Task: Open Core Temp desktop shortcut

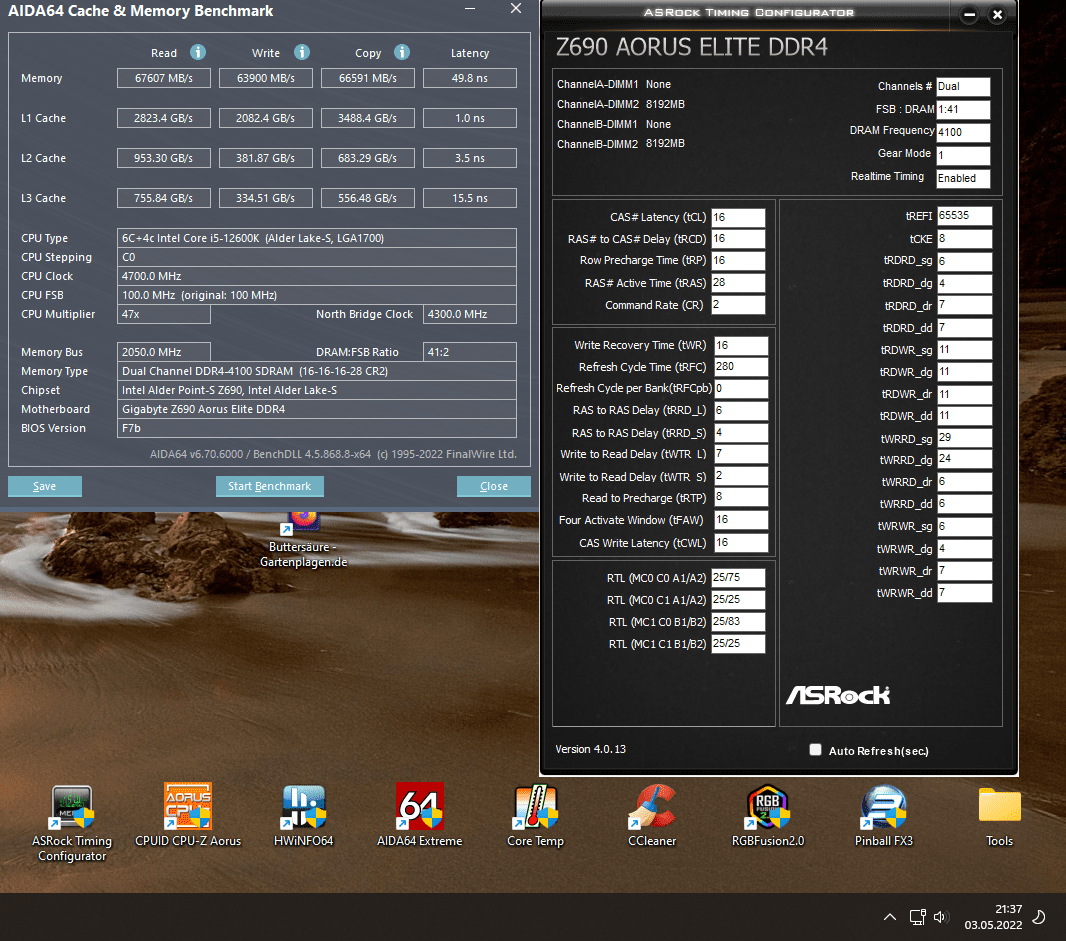Action: pyautogui.click(x=536, y=816)
